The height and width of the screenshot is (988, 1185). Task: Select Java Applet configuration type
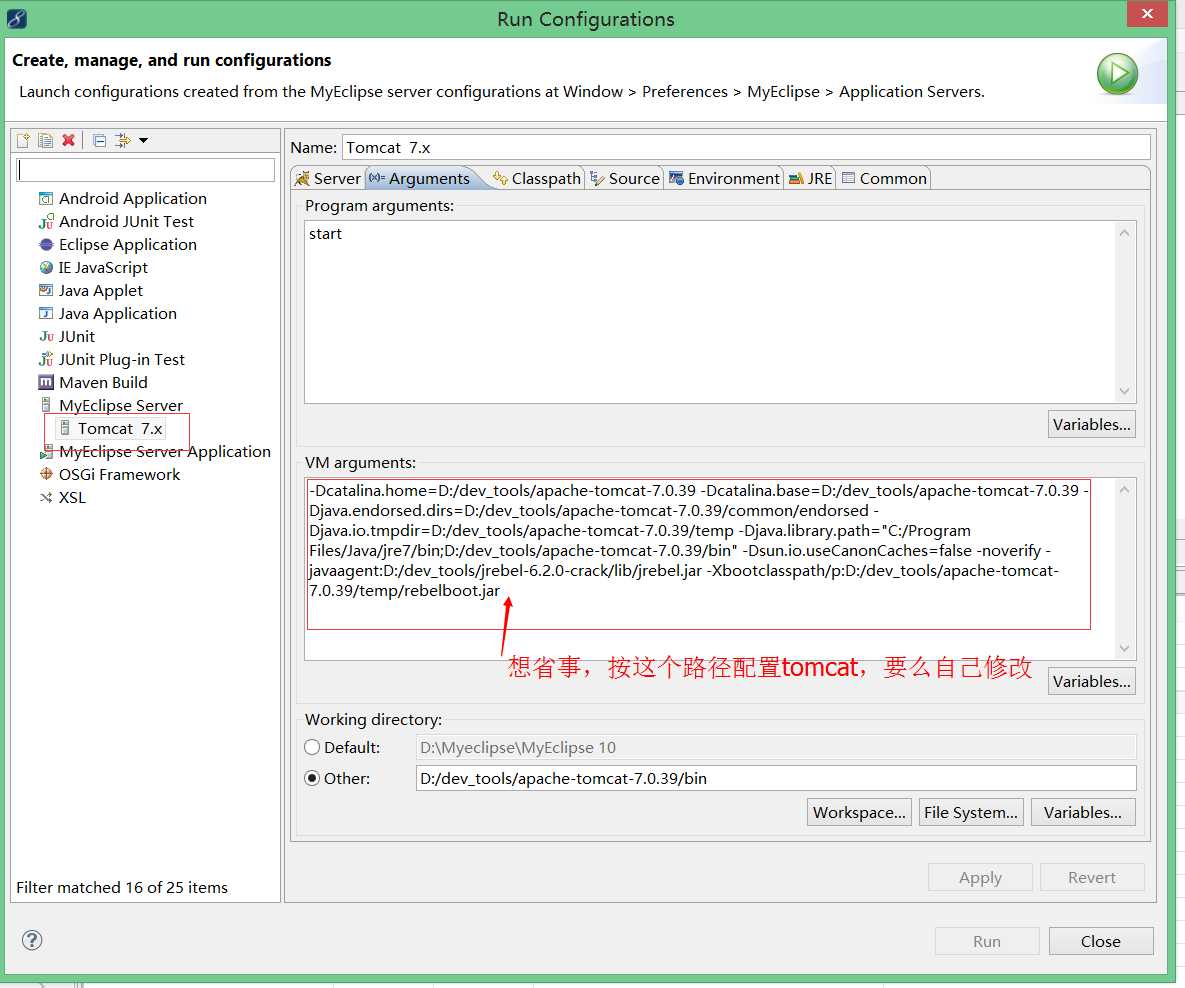pyautogui.click(x=101, y=291)
